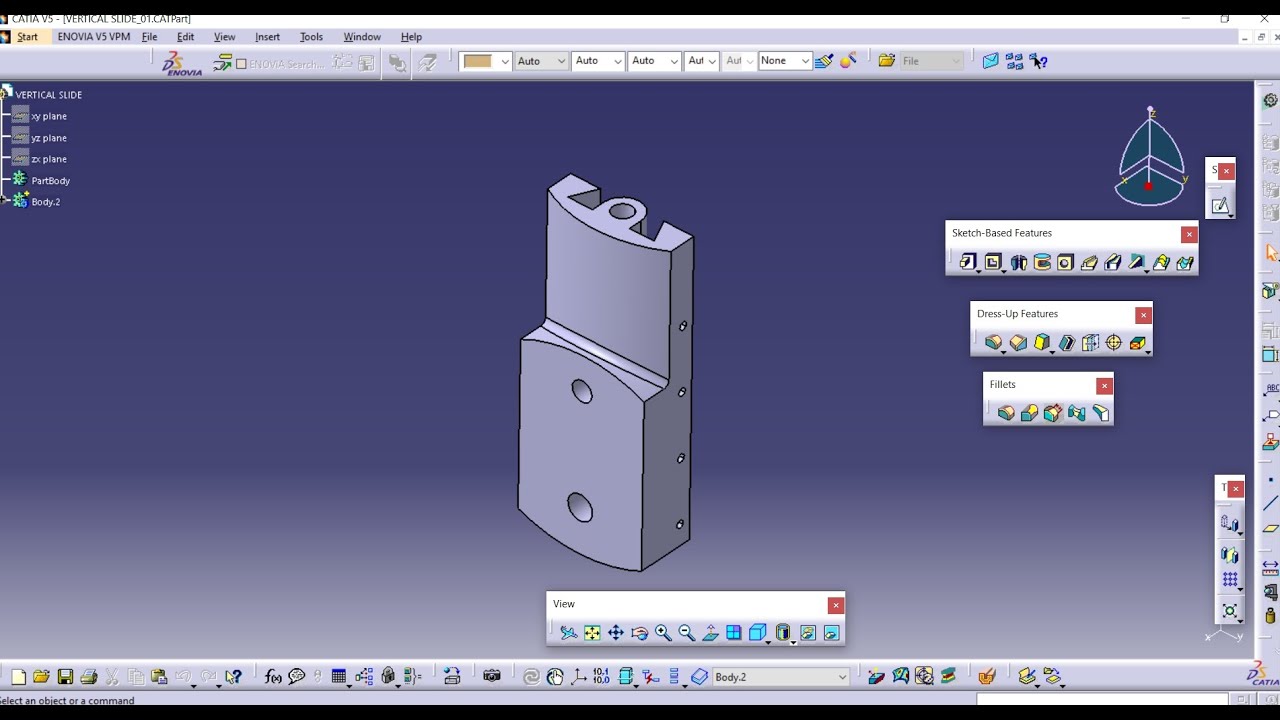Open the ENOVIA V5 VPM menu
Viewport: 1280px width, 720px height.
[x=94, y=37]
